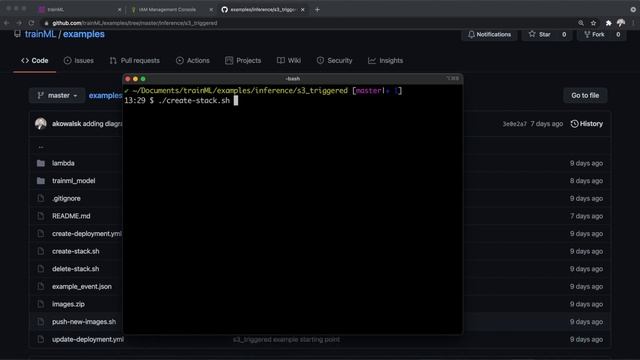Viewport: 640px width, 360px height.
Task: Click the Notifications bell button
Action: pos(489,35)
